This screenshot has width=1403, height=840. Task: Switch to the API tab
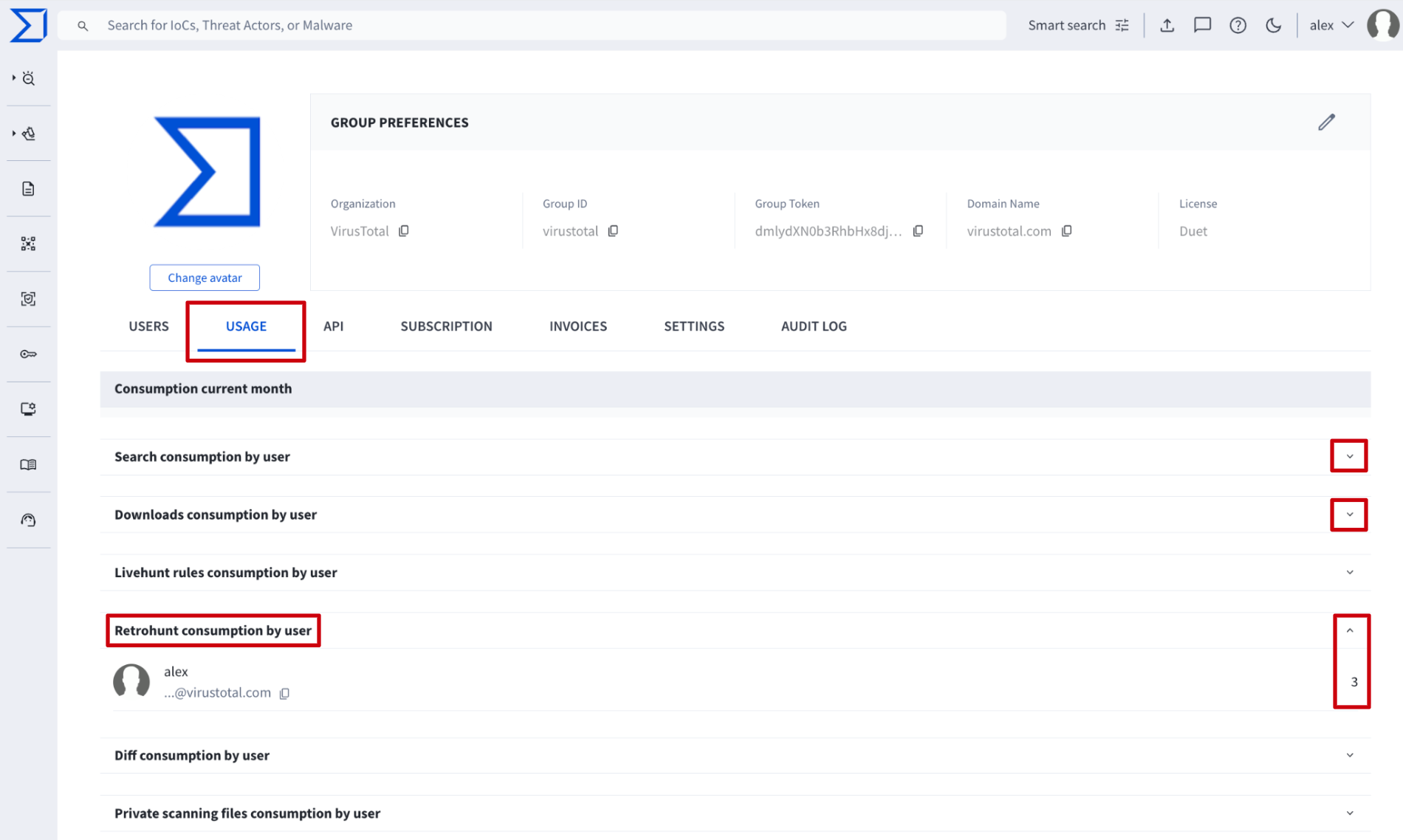click(333, 326)
